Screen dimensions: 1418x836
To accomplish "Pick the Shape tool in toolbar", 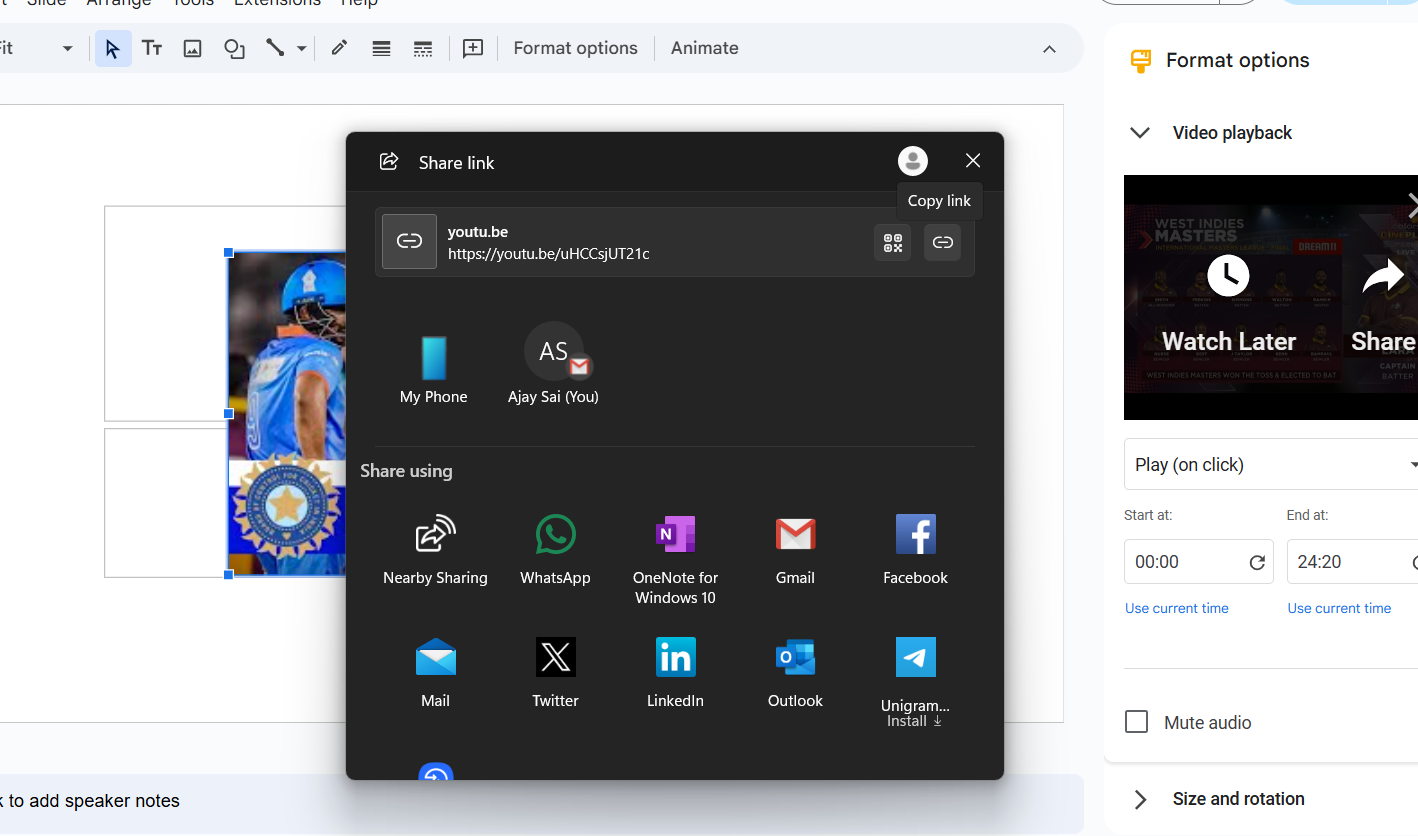I will (x=234, y=48).
